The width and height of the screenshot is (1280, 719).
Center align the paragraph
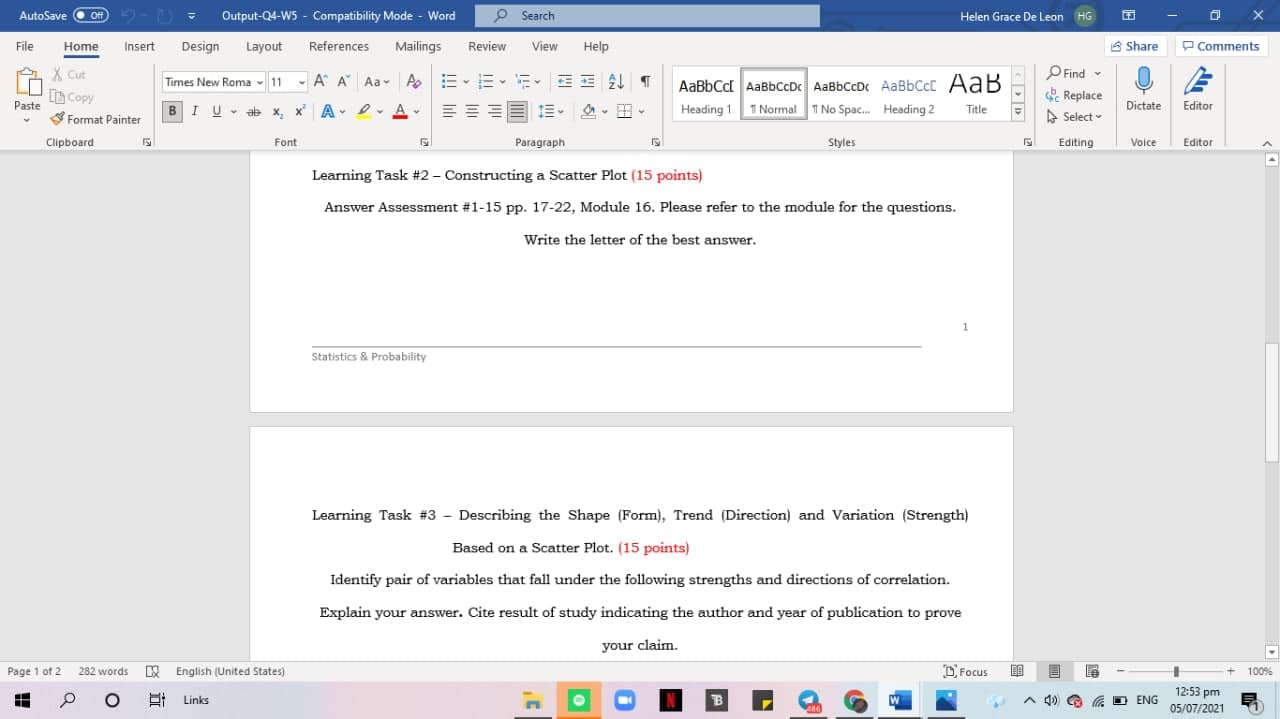[x=471, y=111]
